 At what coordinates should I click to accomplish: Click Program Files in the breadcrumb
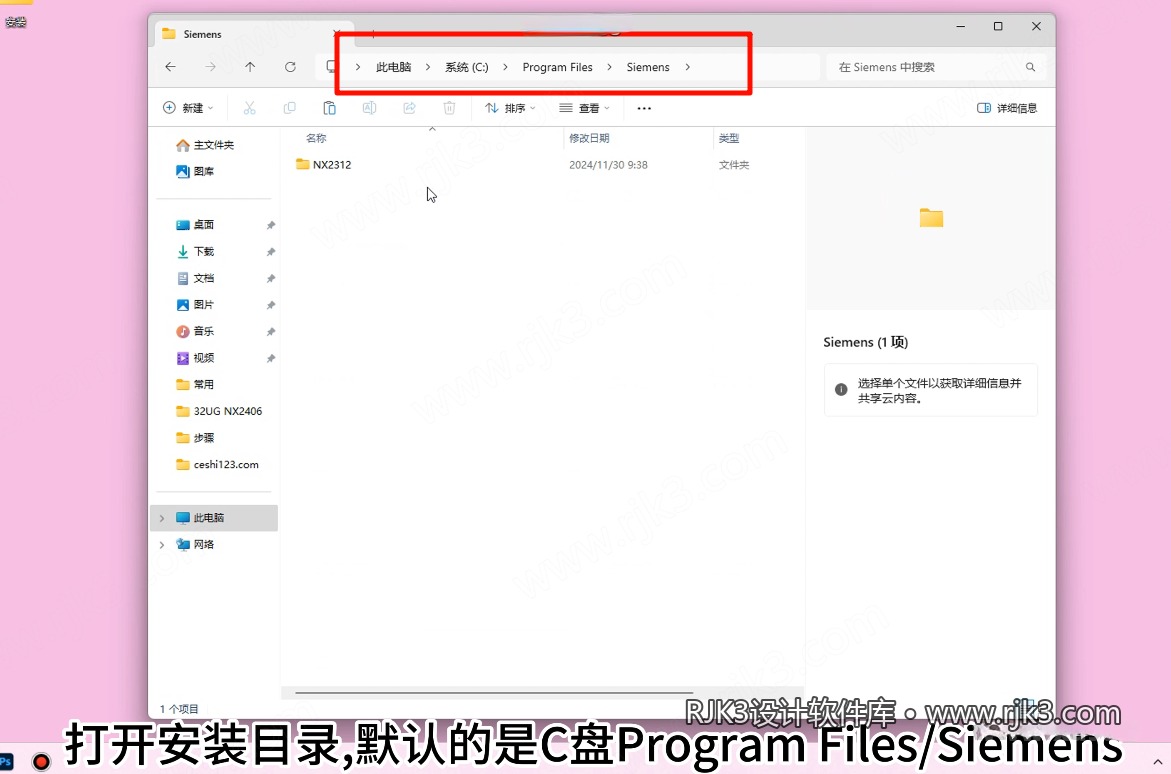coord(558,67)
